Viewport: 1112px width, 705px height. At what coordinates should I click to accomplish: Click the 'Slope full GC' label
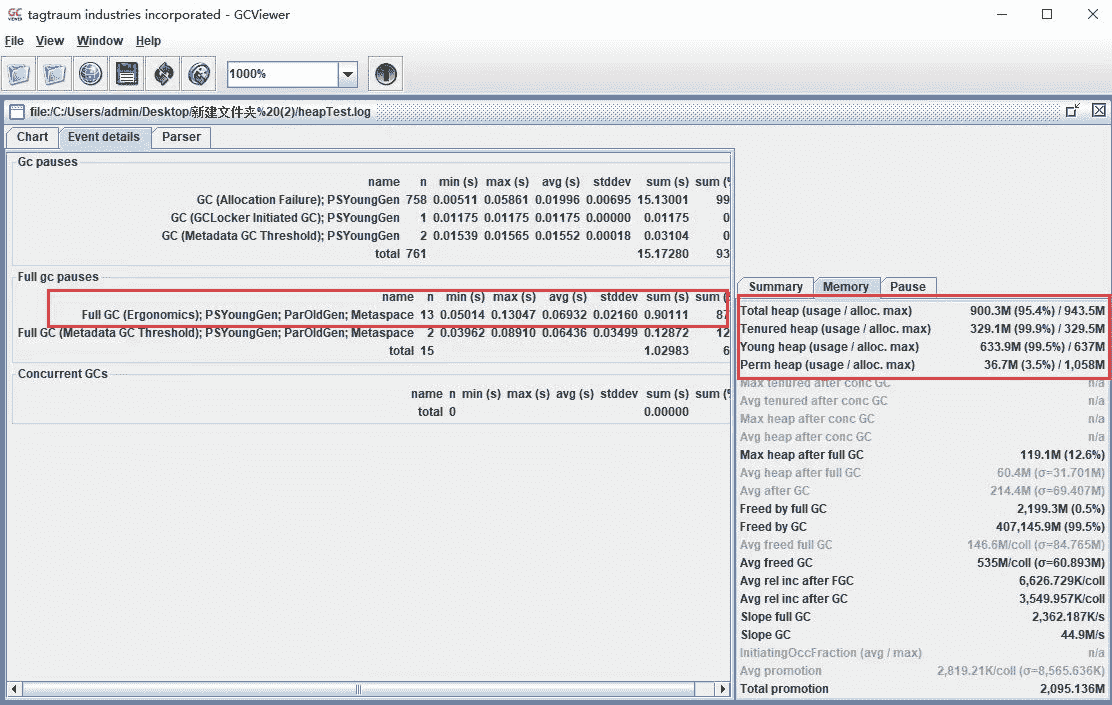pyautogui.click(x=775, y=617)
